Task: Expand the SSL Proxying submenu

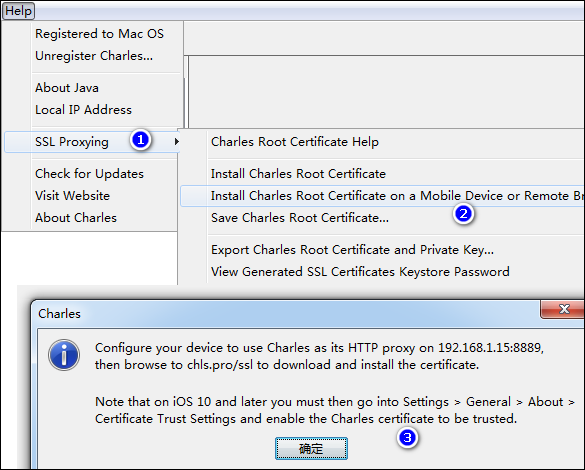Action: tap(92, 142)
